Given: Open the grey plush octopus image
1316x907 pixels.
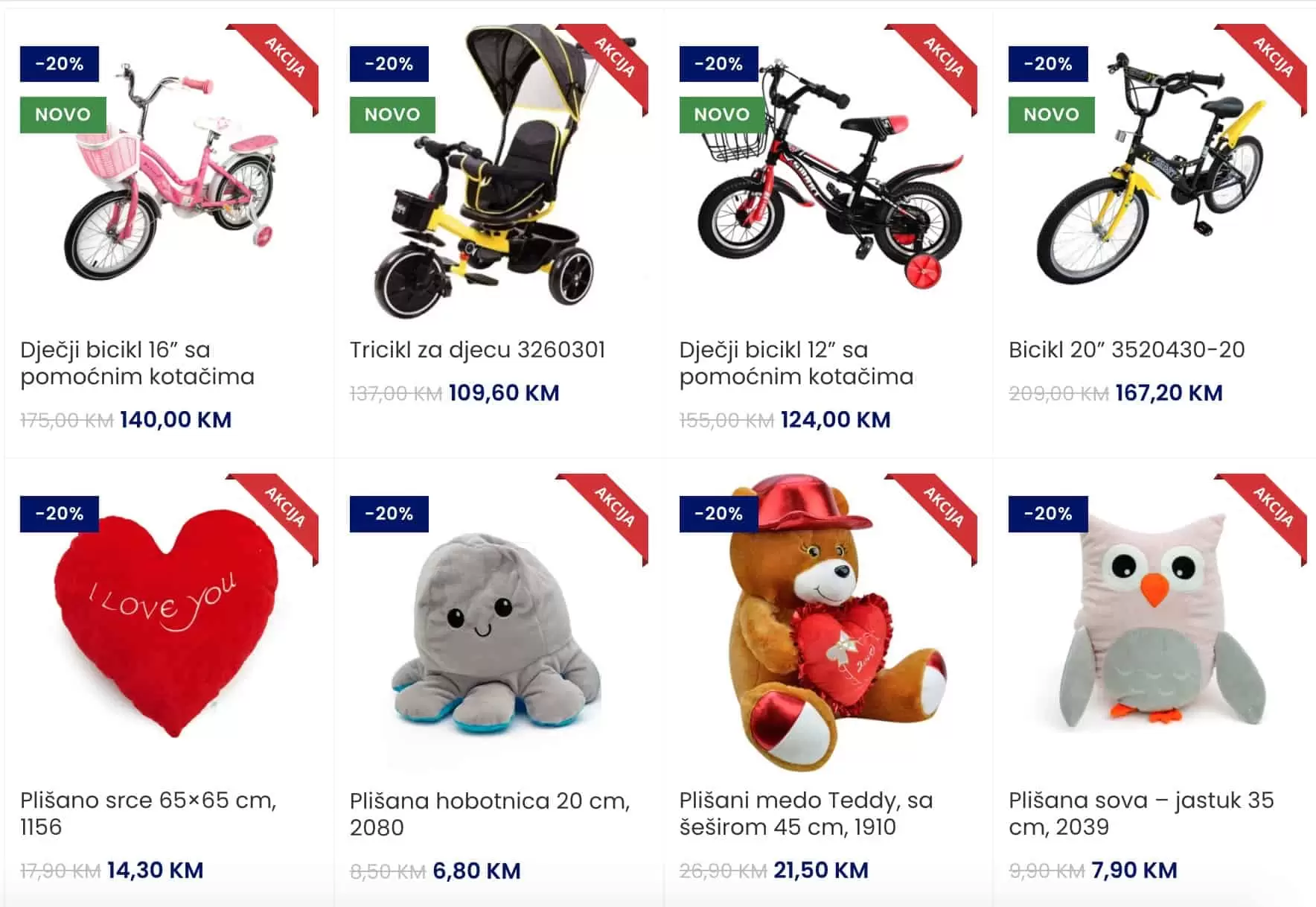Looking at the screenshot, I should [499, 623].
